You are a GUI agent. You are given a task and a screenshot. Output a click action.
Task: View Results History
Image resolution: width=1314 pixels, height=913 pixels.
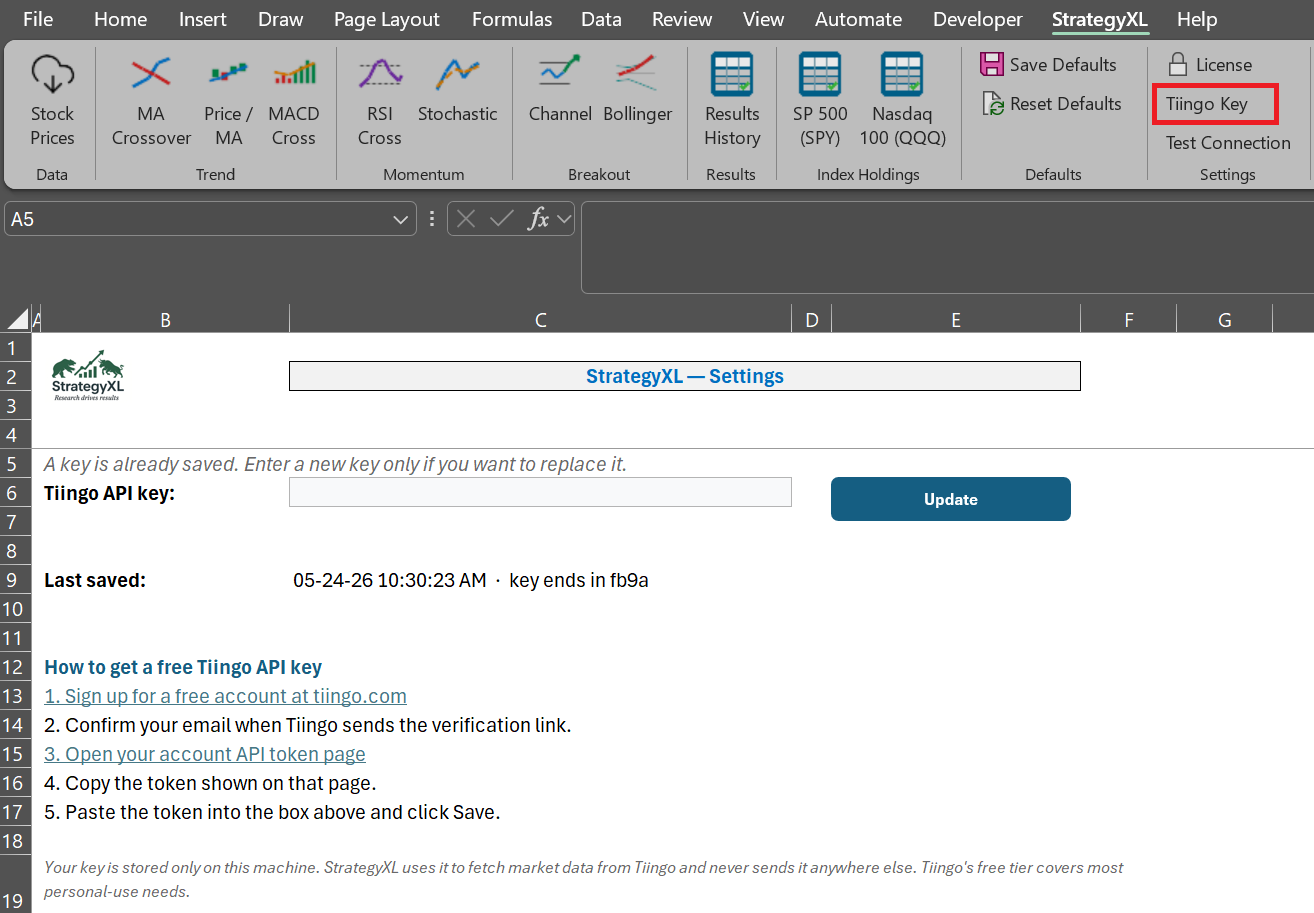point(732,100)
